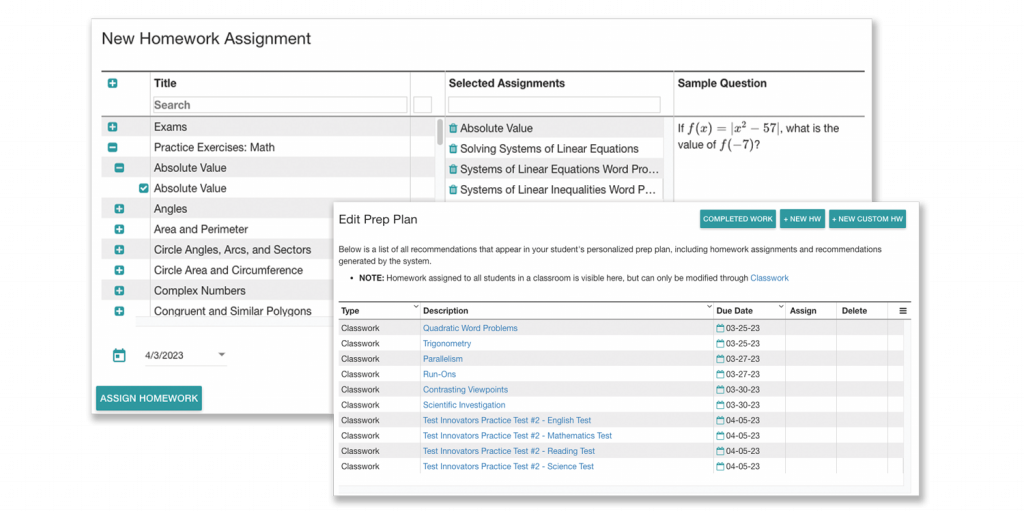Screen dimensions: 1024x512
Task: Click trash icon for Systems of Linear Inequalities
Action: click(453, 190)
